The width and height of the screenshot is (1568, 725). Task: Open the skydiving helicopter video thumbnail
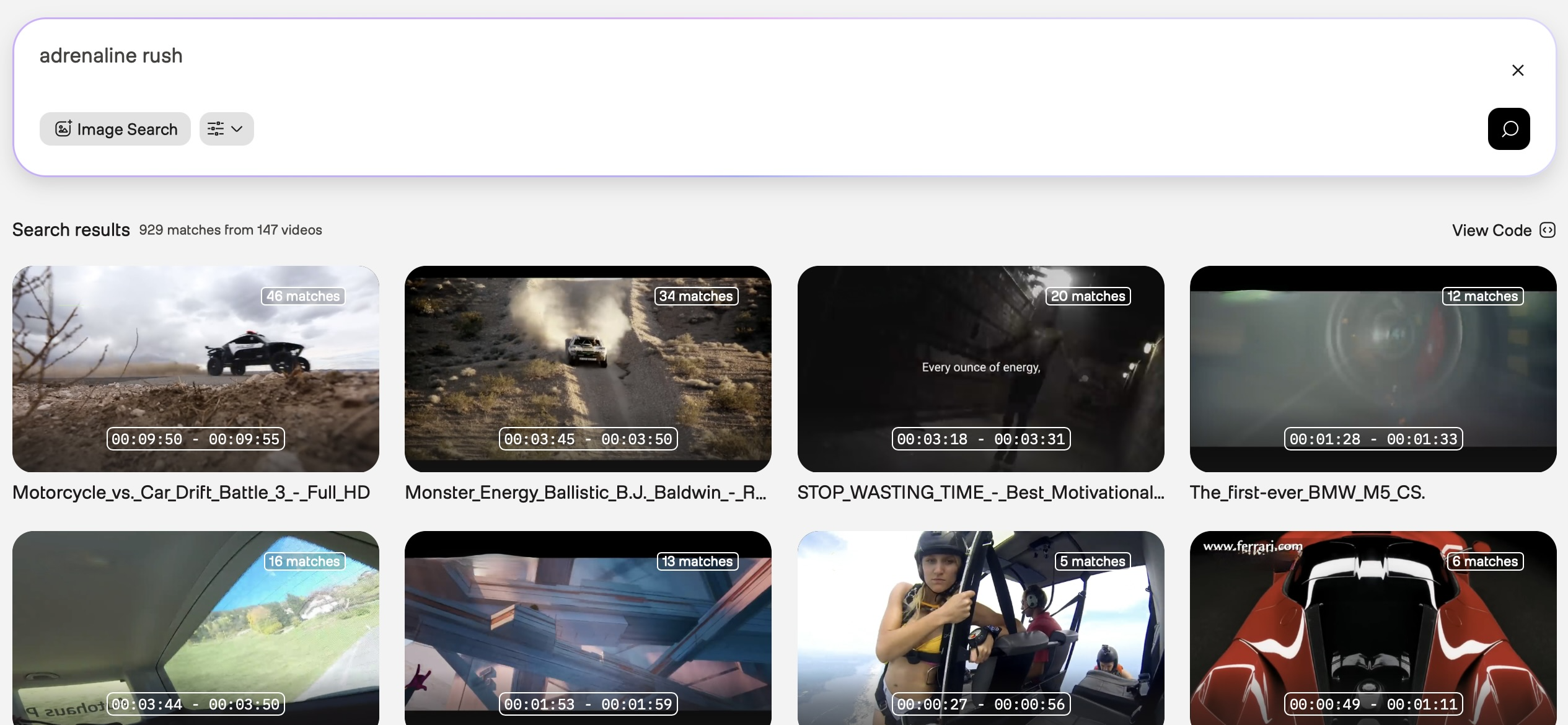980,626
